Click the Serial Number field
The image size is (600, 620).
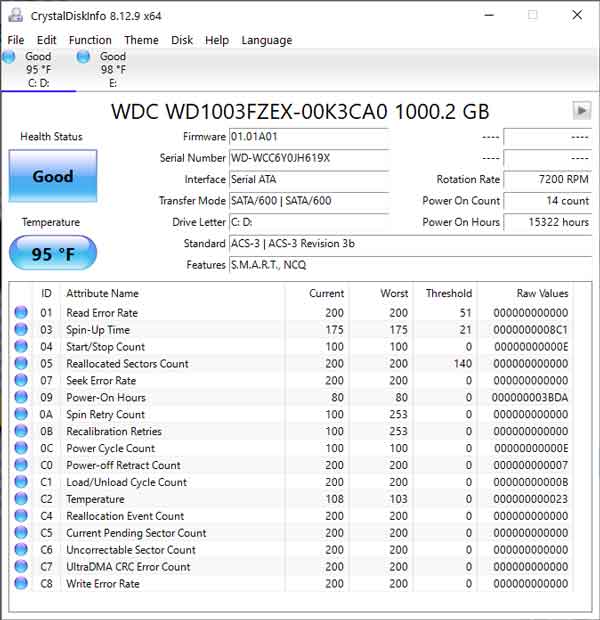(x=309, y=158)
